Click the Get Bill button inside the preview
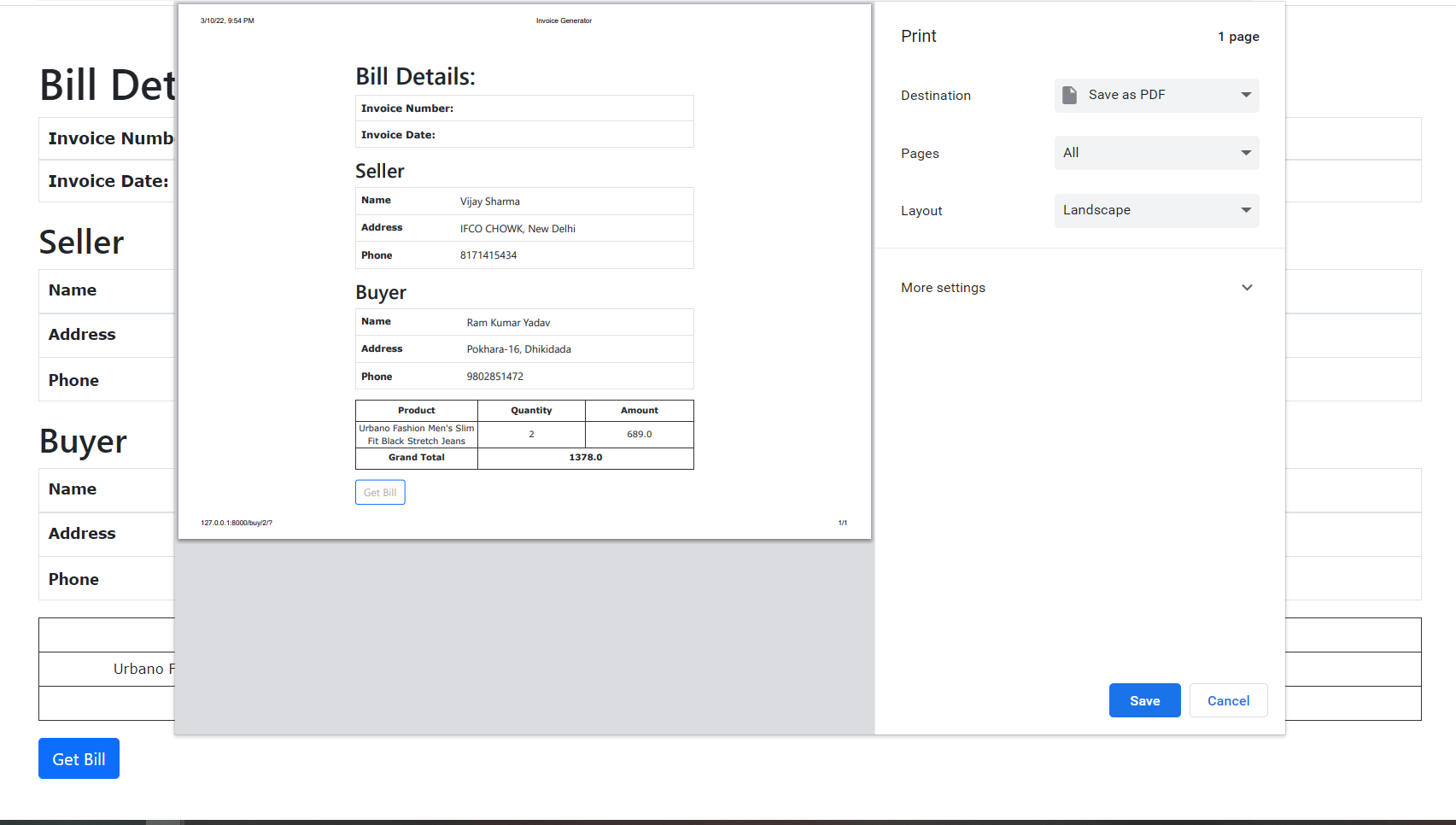The image size is (1456, 825). 379,492
